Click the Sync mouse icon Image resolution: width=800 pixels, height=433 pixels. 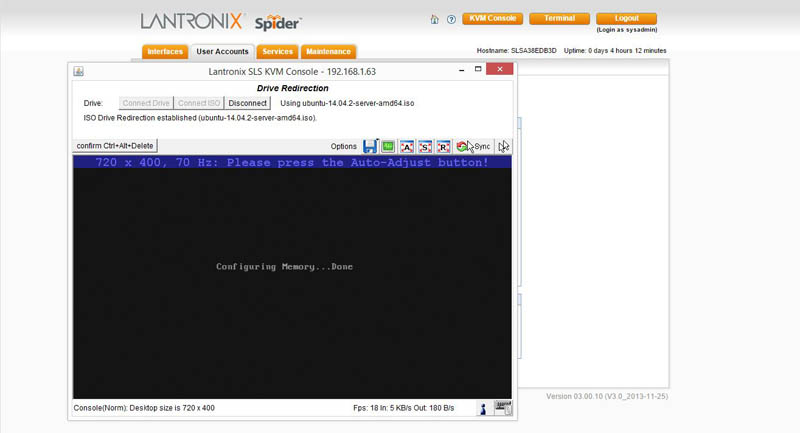[473, 146]
